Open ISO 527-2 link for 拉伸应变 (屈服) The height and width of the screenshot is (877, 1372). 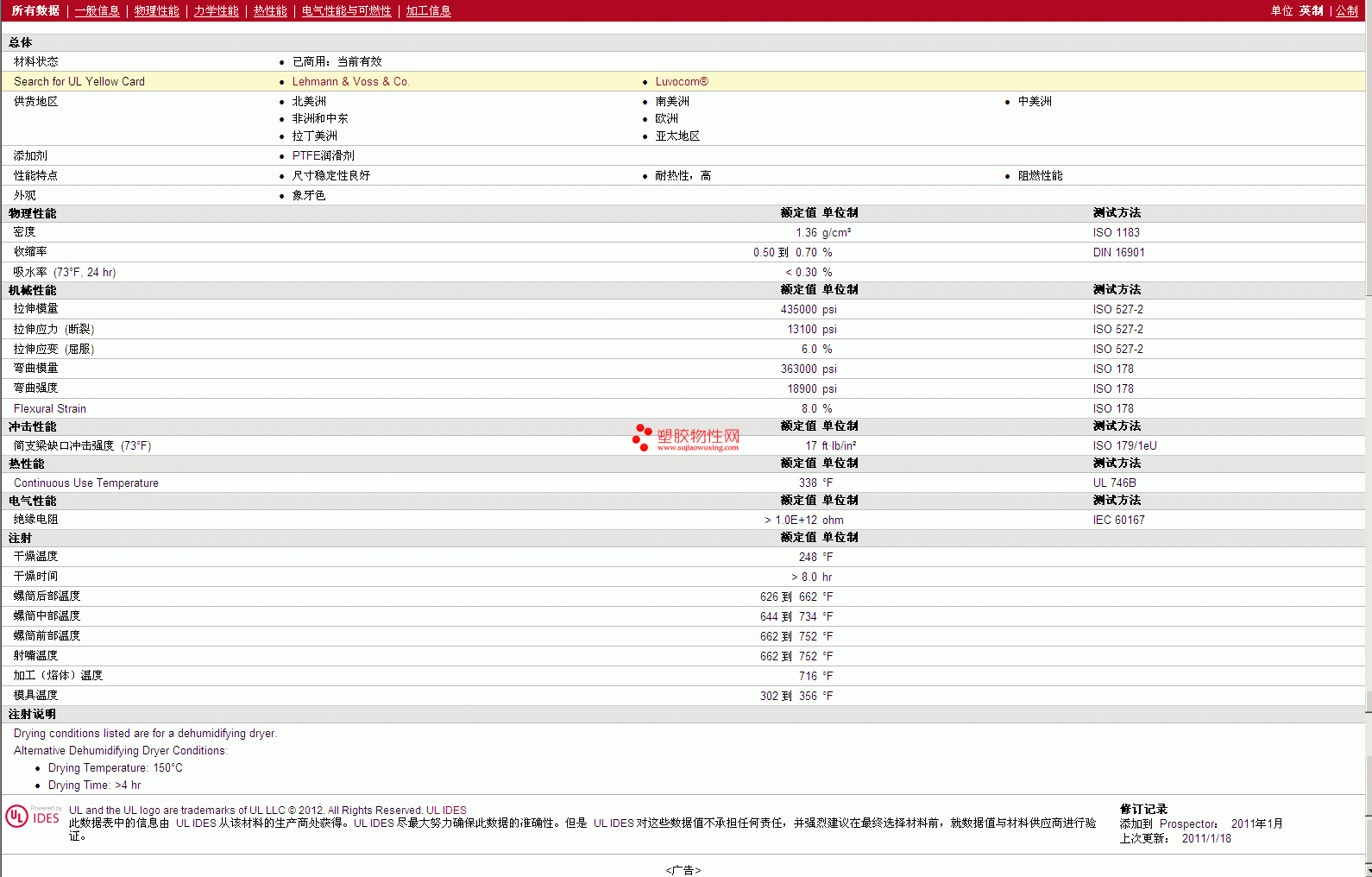coord(1118,349)
